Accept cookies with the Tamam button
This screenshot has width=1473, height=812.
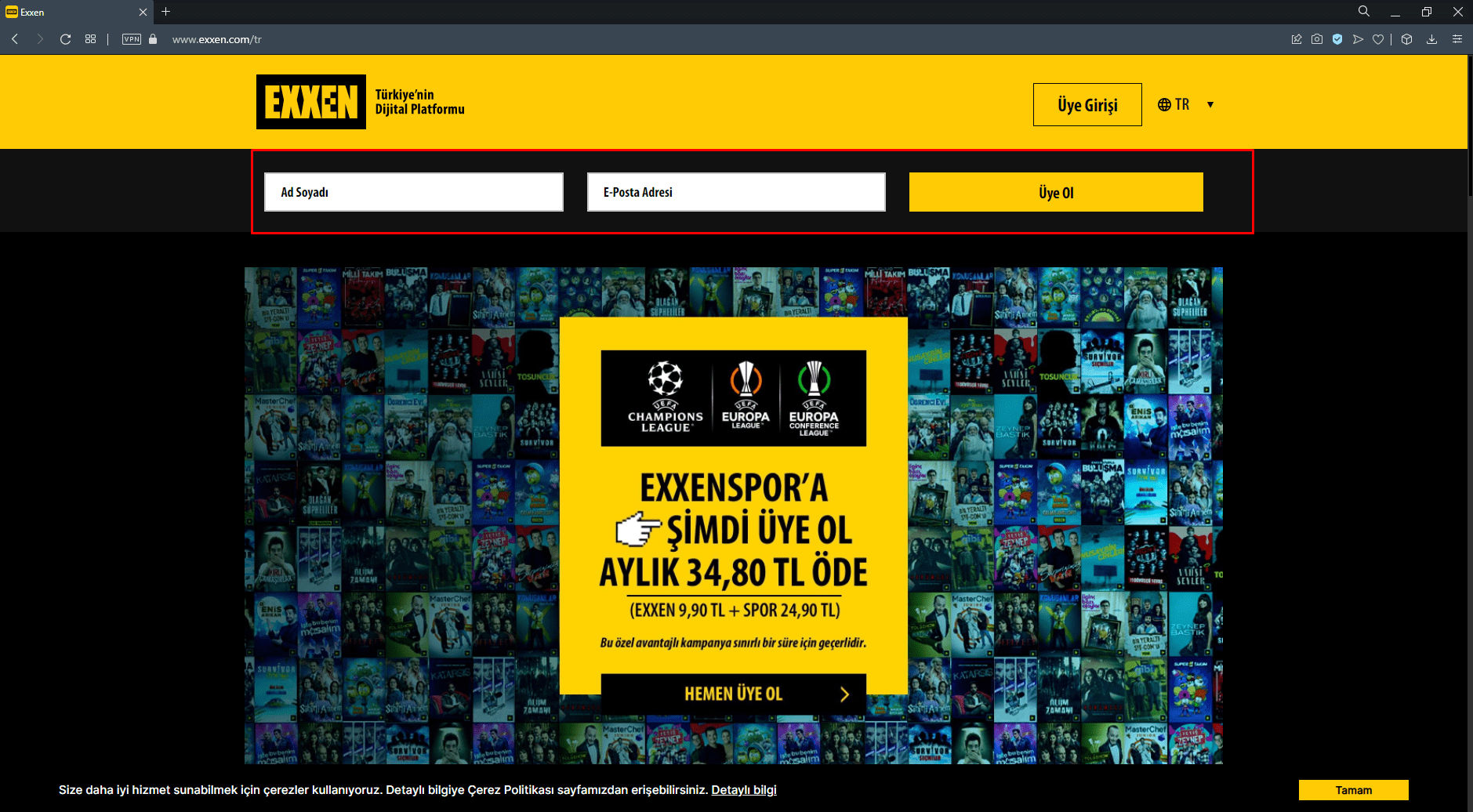tap(1354, 790)
